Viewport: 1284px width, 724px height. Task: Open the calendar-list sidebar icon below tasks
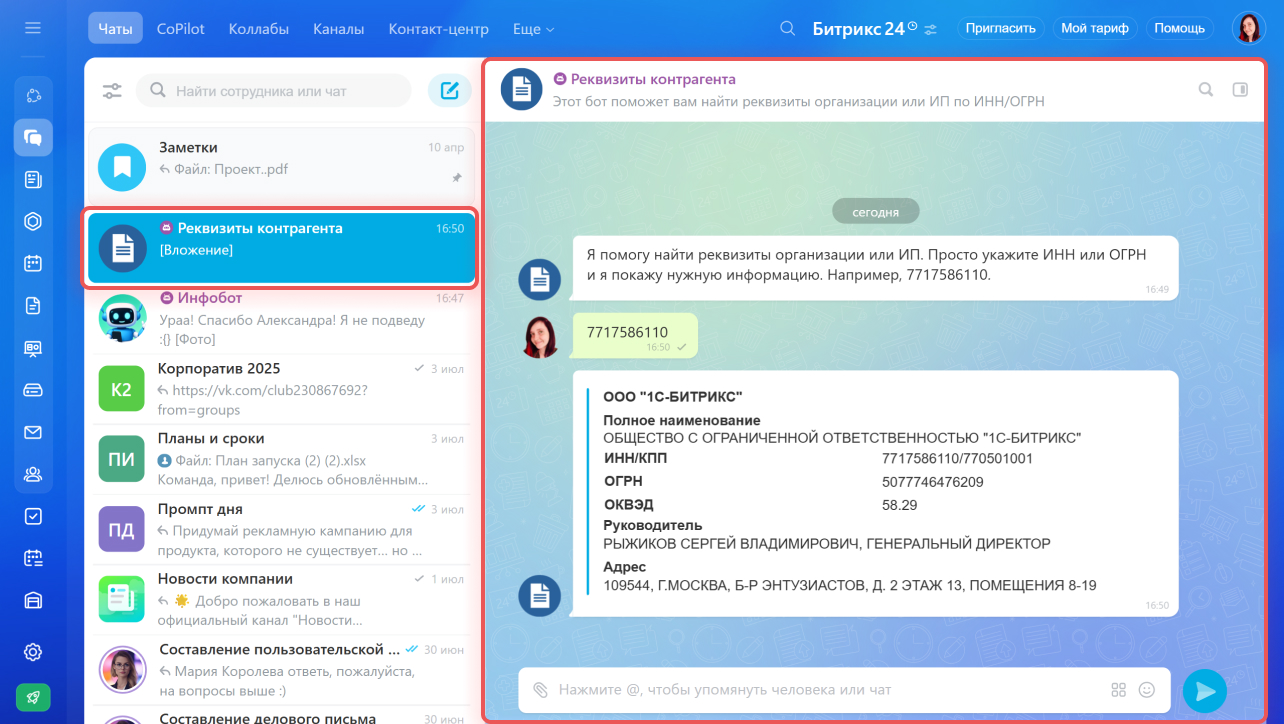(33, 558)
